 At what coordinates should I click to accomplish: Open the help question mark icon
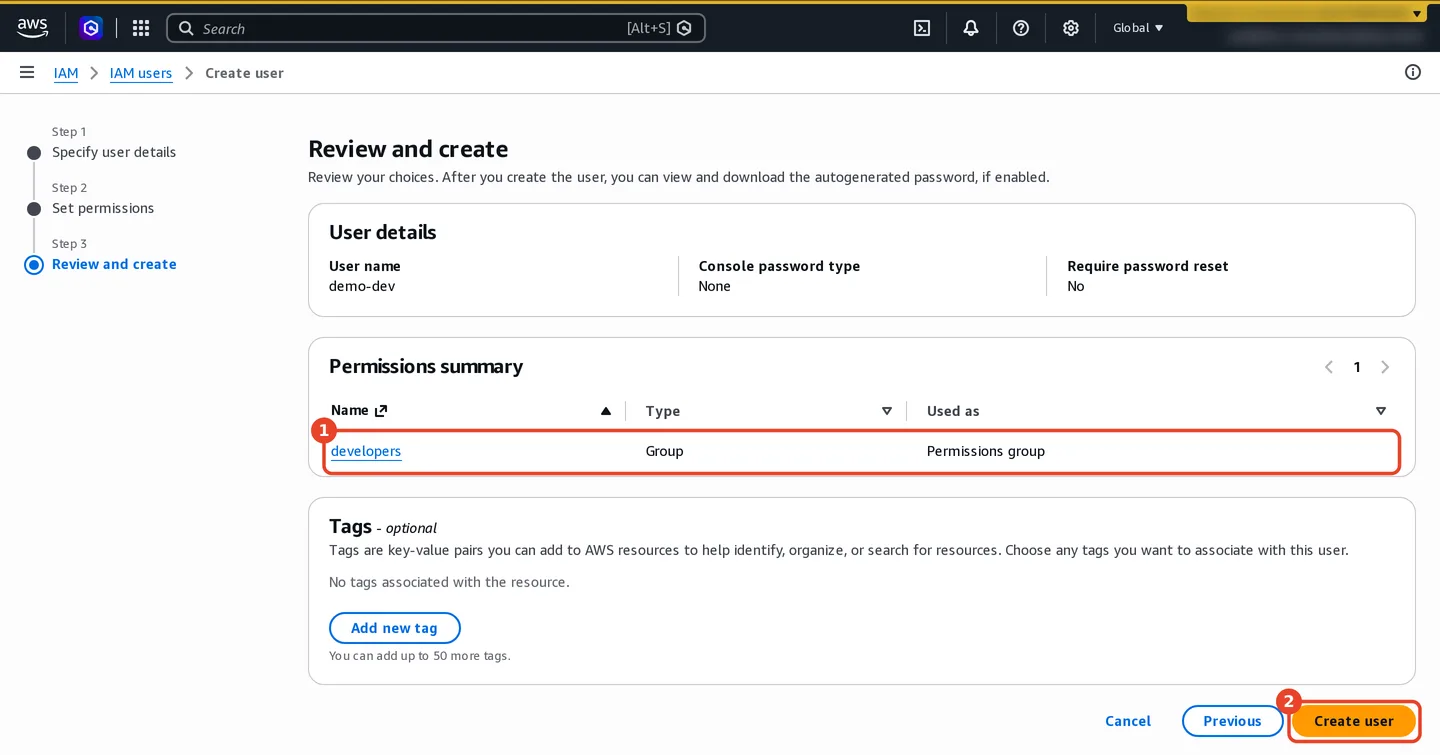1021,28
